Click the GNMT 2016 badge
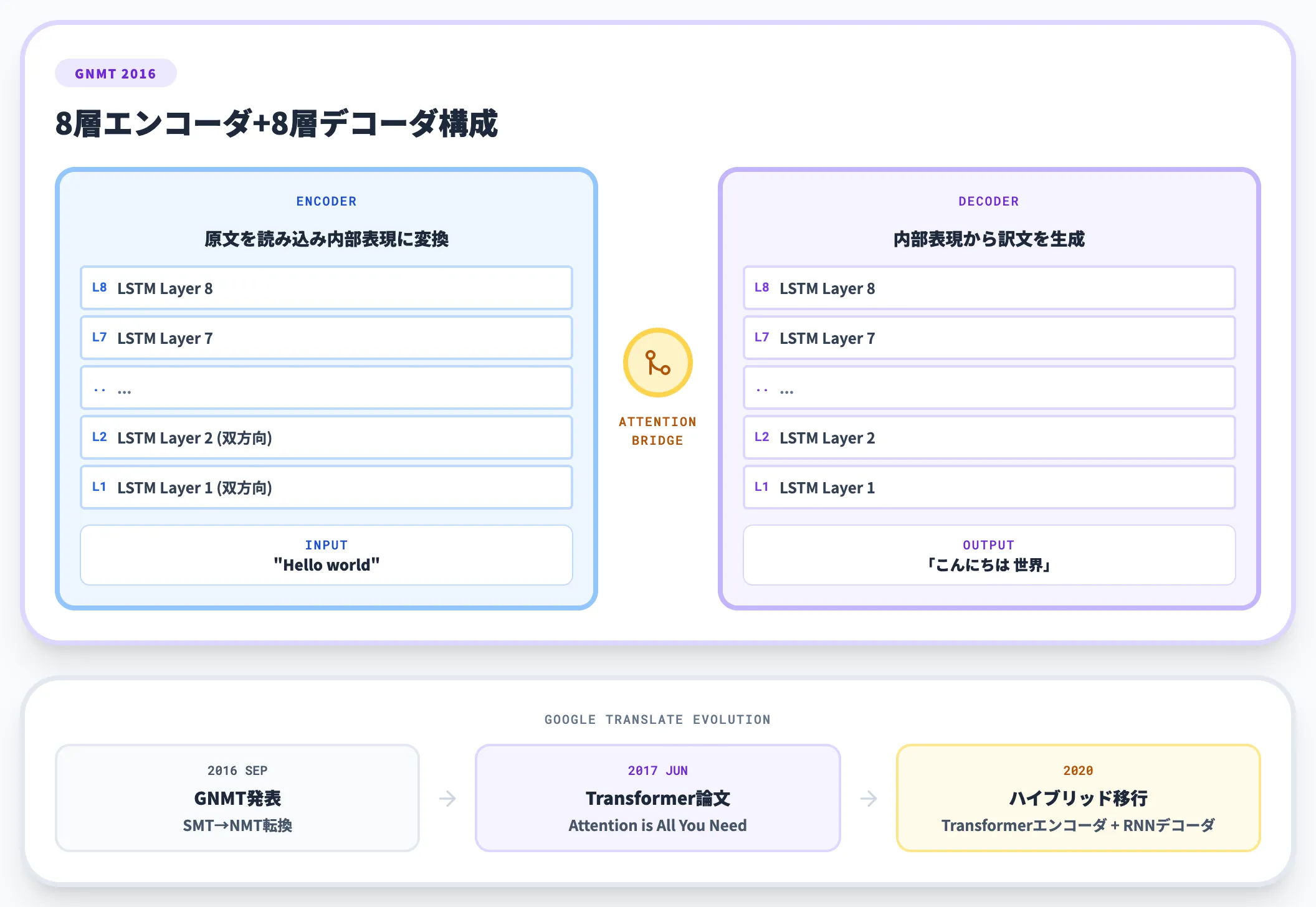 [x=116, y=74]
